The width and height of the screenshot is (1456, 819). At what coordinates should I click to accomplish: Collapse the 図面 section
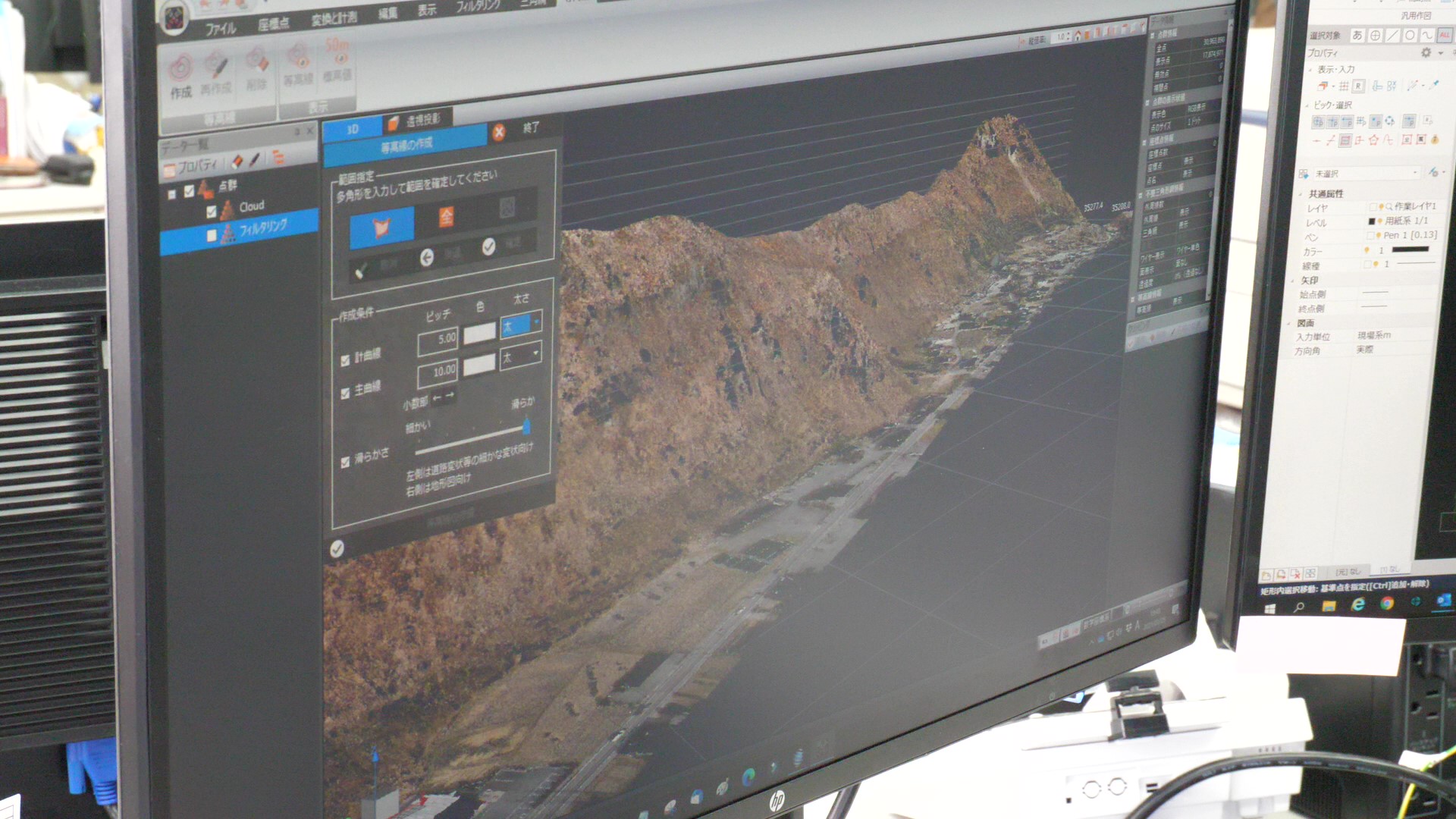[1289, 324]
